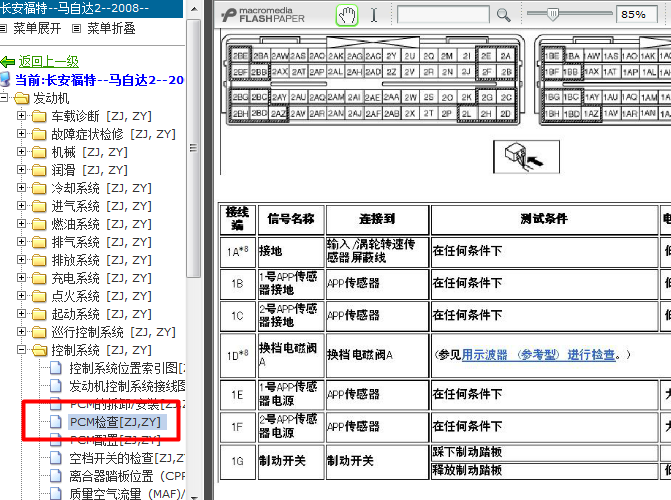Click the 机械 folder icon

pyautogui.click(x=39, y=152)
